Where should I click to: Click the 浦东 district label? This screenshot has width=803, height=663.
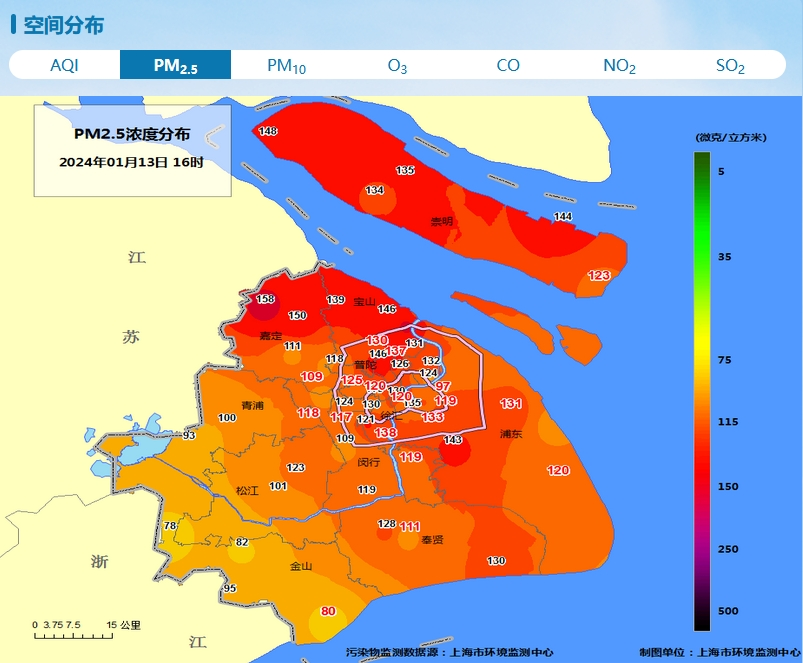coord(511,434)
